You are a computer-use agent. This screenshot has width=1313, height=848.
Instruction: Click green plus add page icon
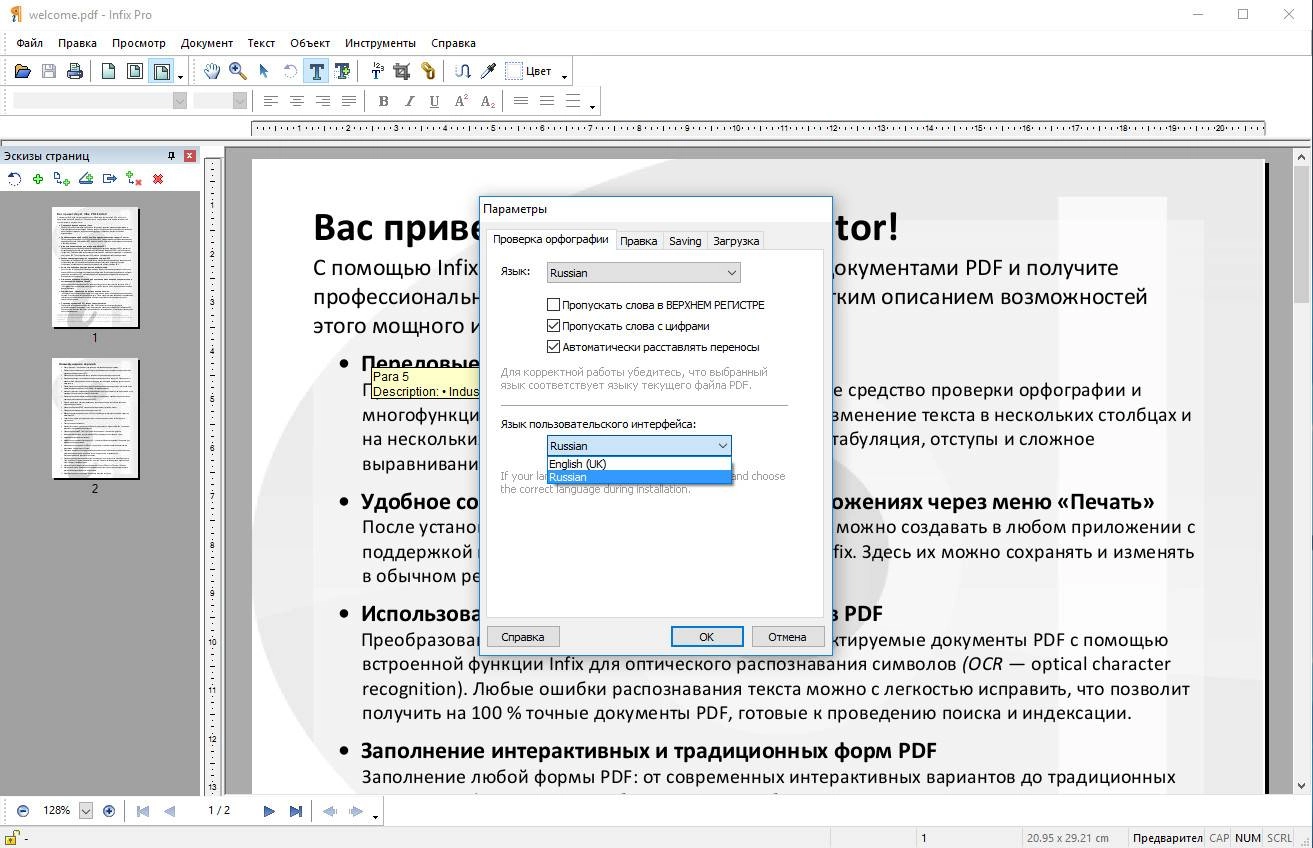(x=38, y=179)
